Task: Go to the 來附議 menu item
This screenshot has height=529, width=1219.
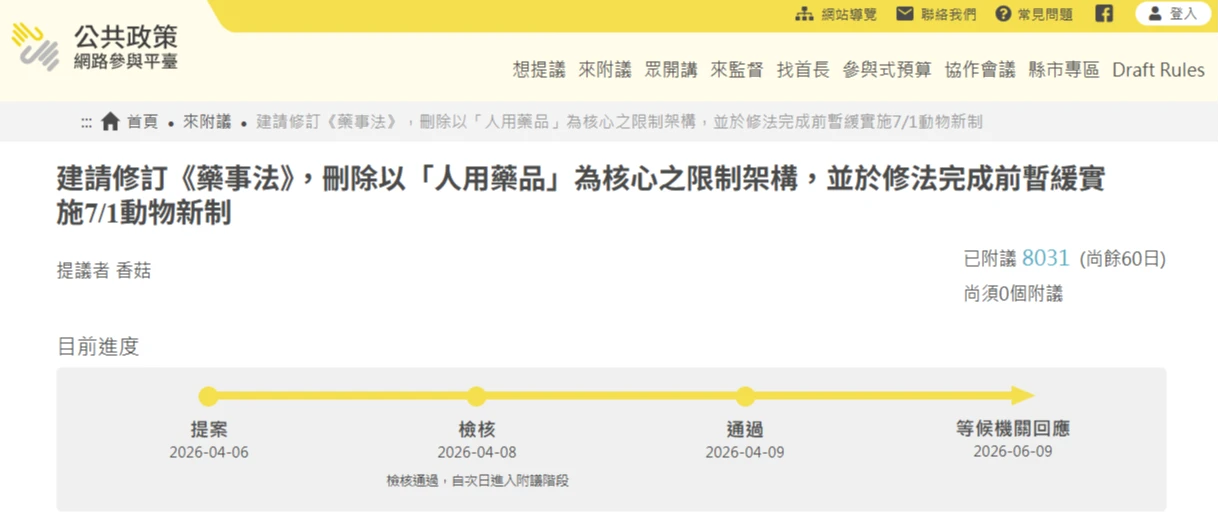Action: click(605, 70)
